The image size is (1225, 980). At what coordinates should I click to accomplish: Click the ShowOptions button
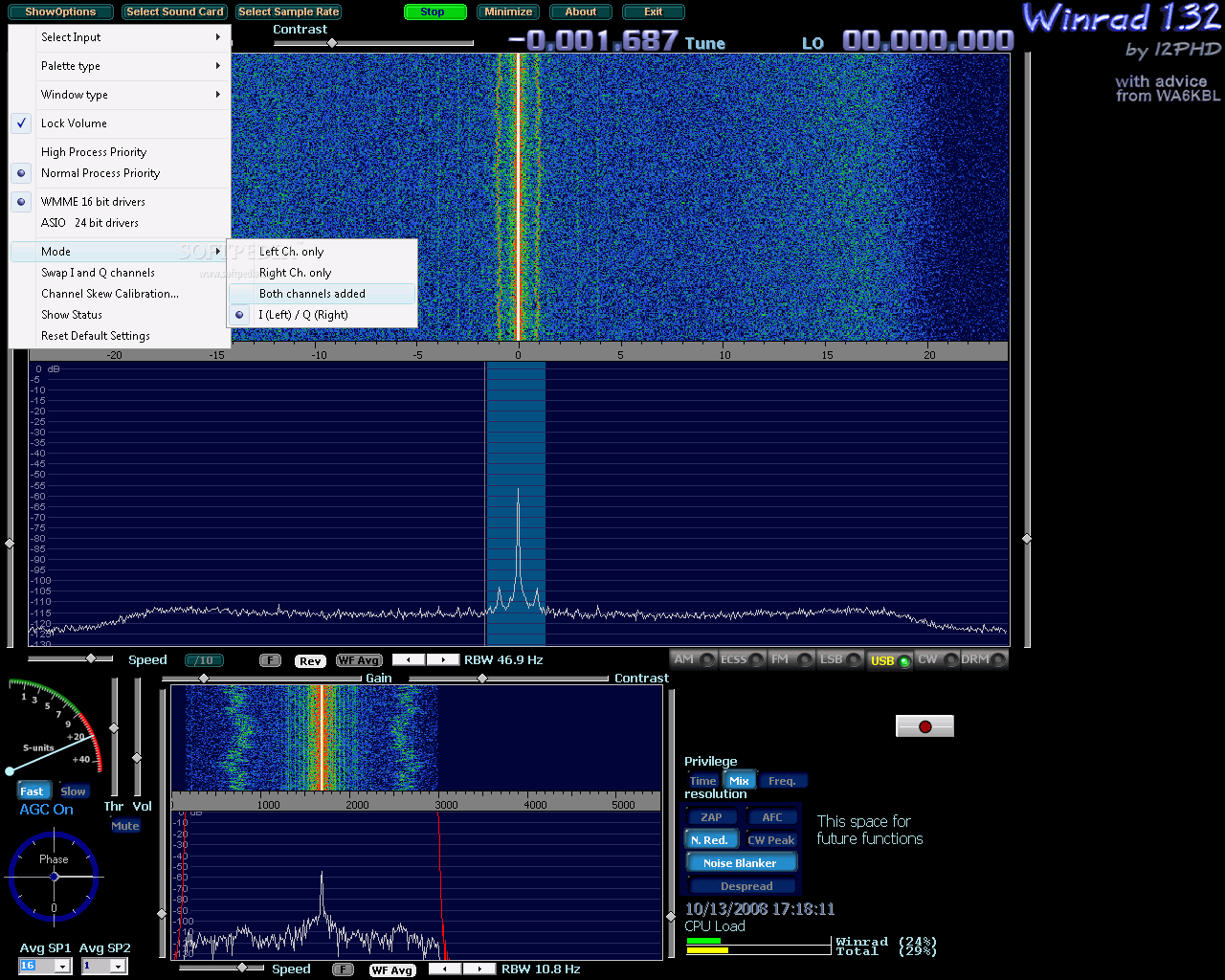point(60,12)
